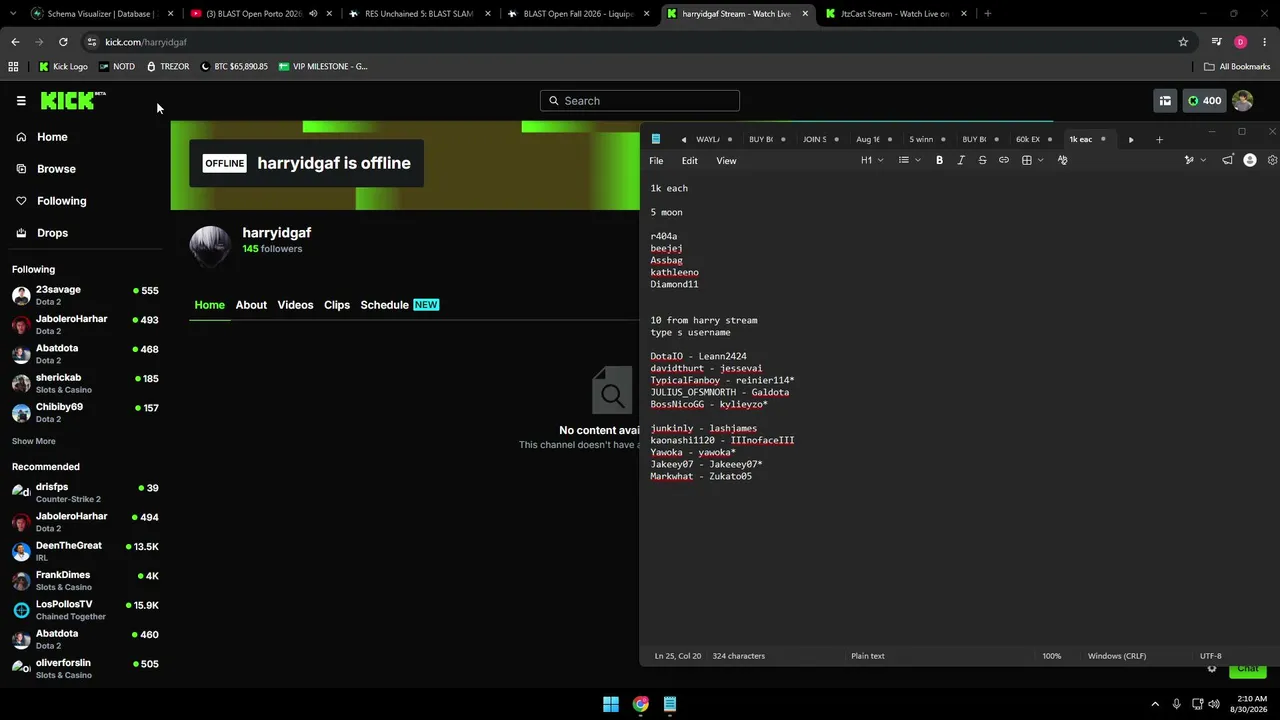Viewport: 1280px width, 720px height.
Task: Change UTF-8 encoding in status bar
Action: (1210, 656)
